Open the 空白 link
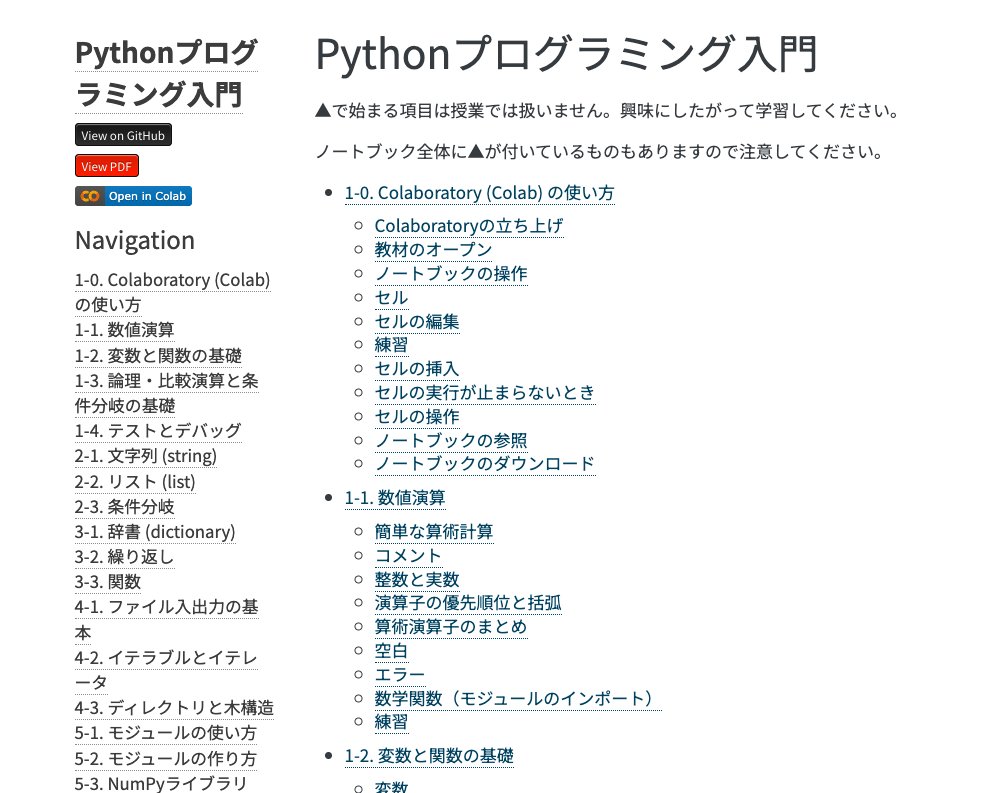 391,651
